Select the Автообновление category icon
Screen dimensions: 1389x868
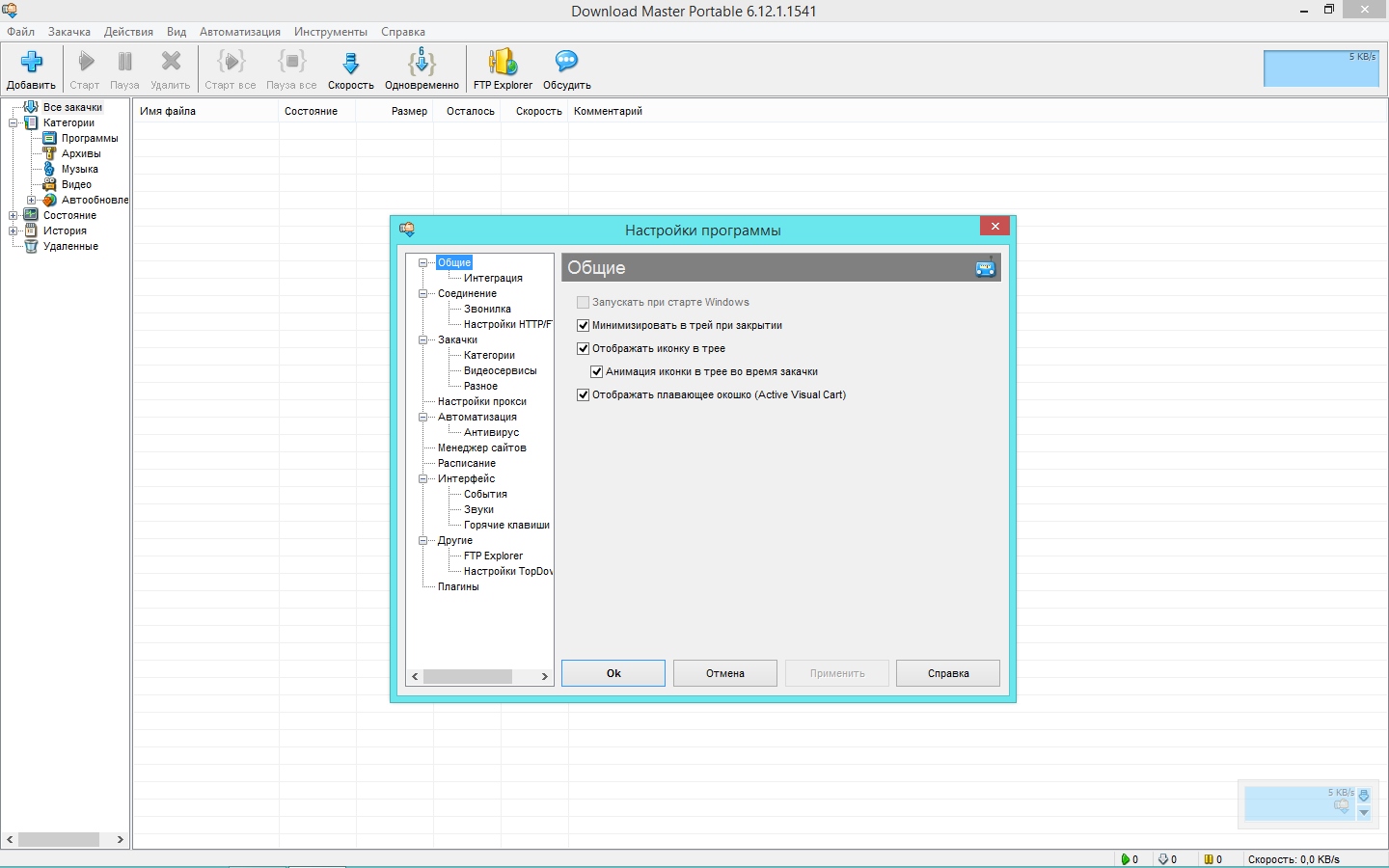coord(50,200)
